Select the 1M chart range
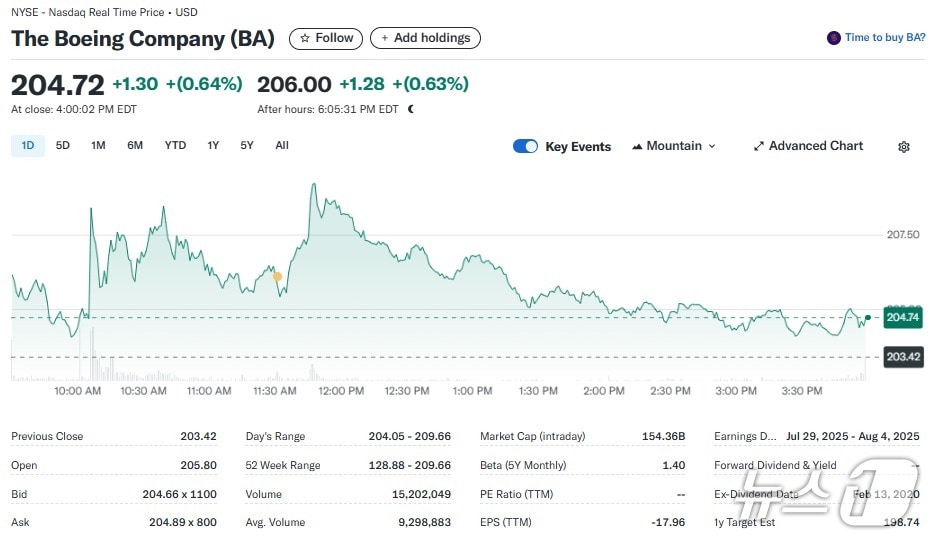Screen dimensions: 932x540 pyautogui.click(x=98, y=146)
